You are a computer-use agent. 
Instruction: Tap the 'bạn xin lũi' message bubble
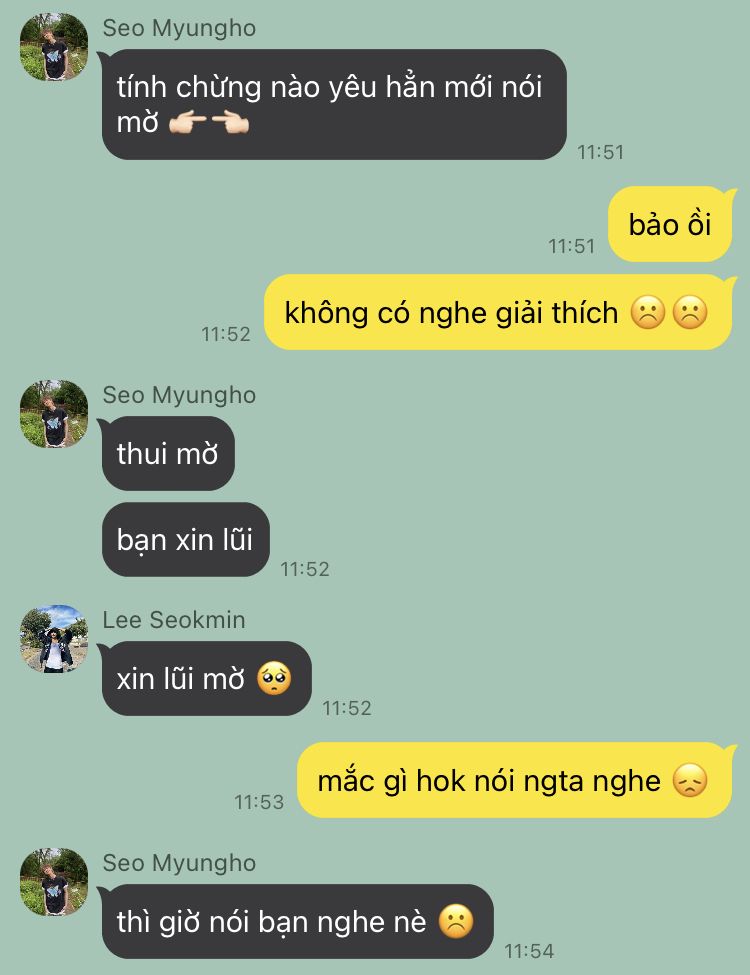coord(185,539)
